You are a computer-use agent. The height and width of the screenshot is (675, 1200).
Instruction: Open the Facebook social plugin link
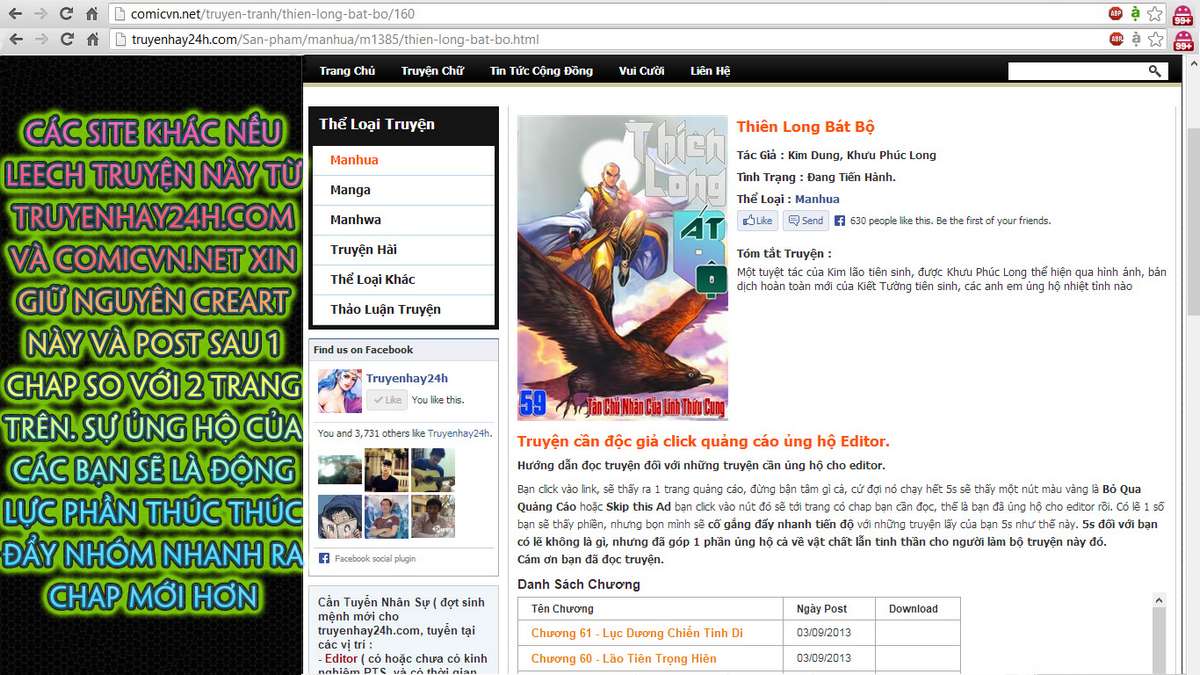tap(375, 559)
